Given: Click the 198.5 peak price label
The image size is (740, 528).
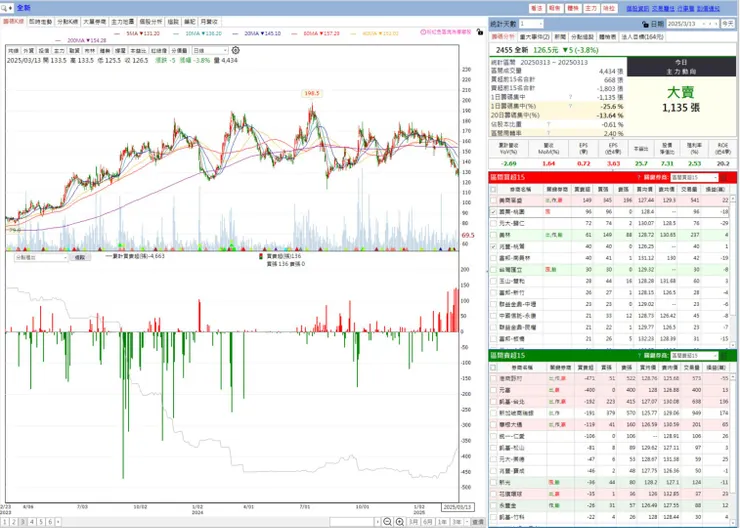Looking at the screenshot, I should (x=312, y=93).
